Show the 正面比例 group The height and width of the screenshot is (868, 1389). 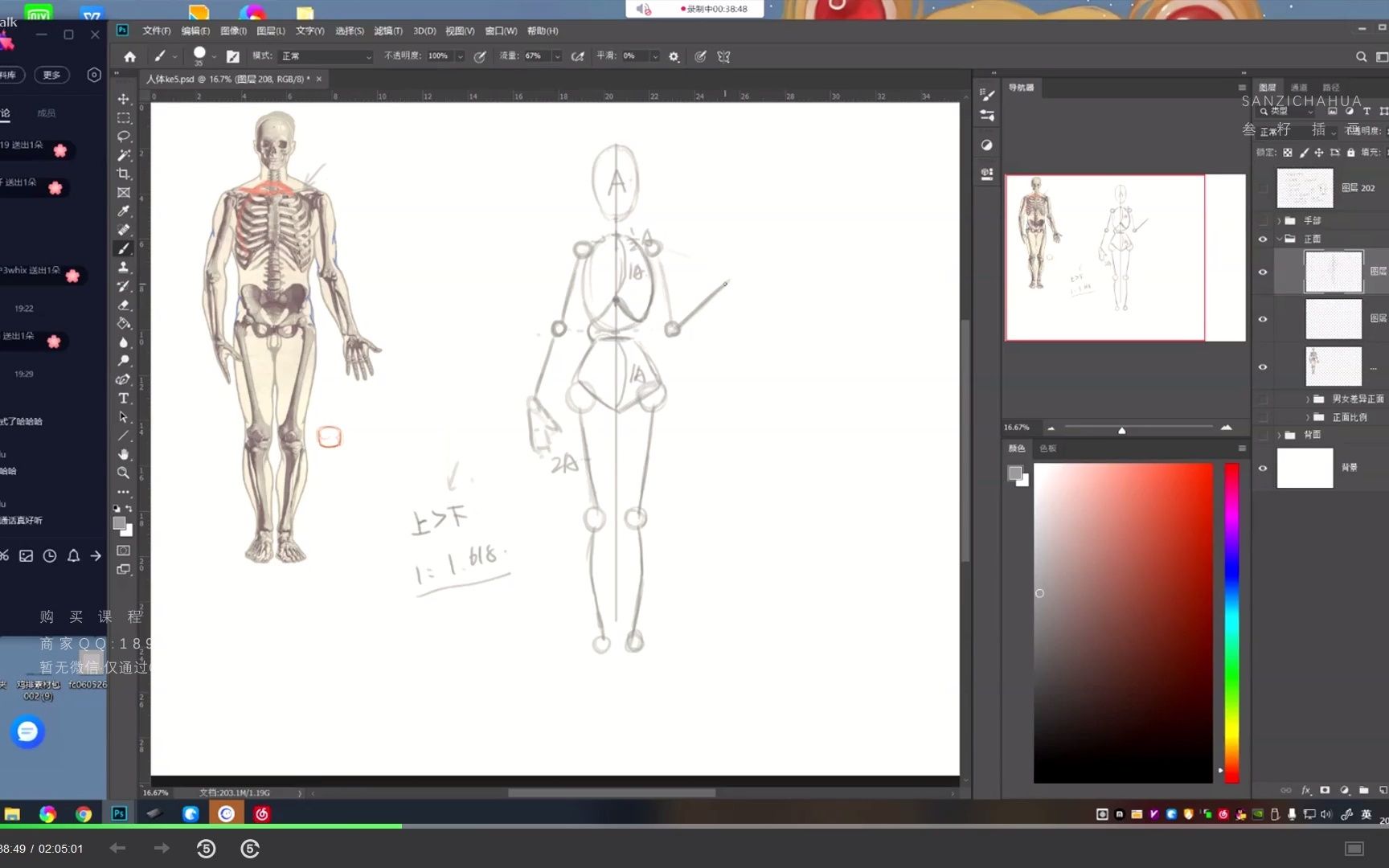(x=1262, y=417)
